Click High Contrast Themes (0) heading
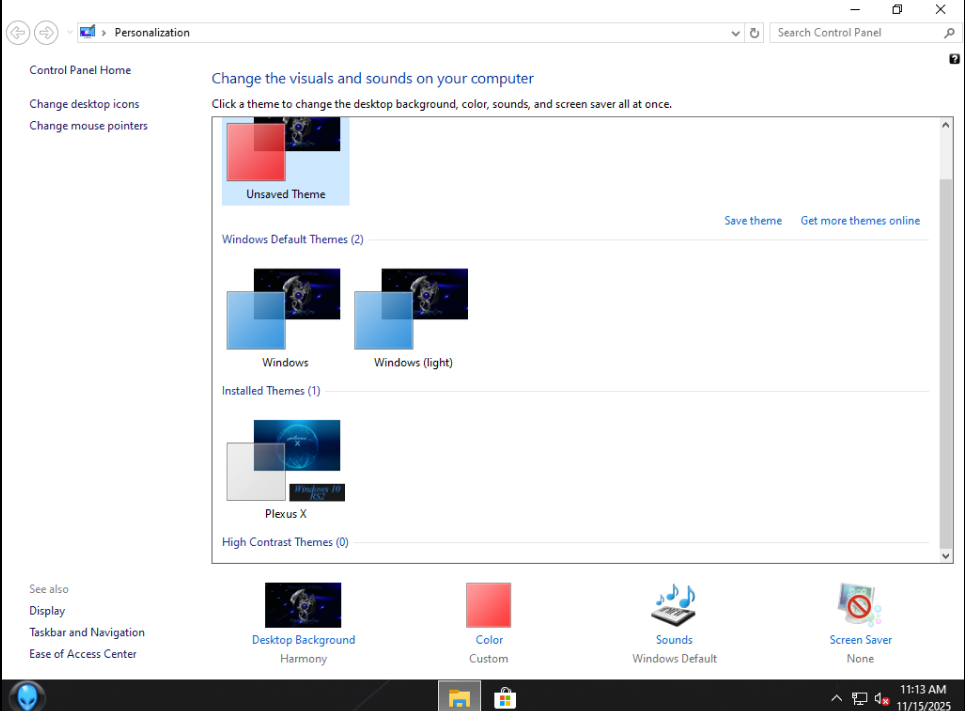 [x=285, y=542]
